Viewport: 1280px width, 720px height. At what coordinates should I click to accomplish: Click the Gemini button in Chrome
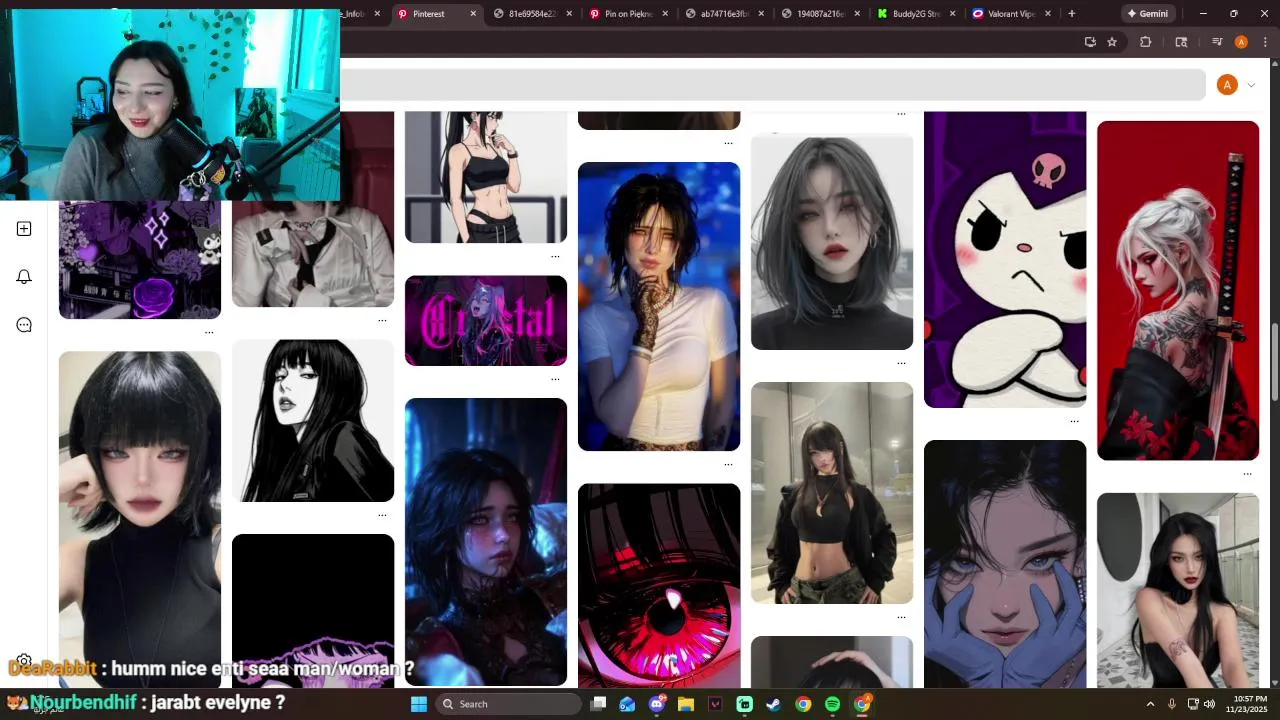point(1147,14)
